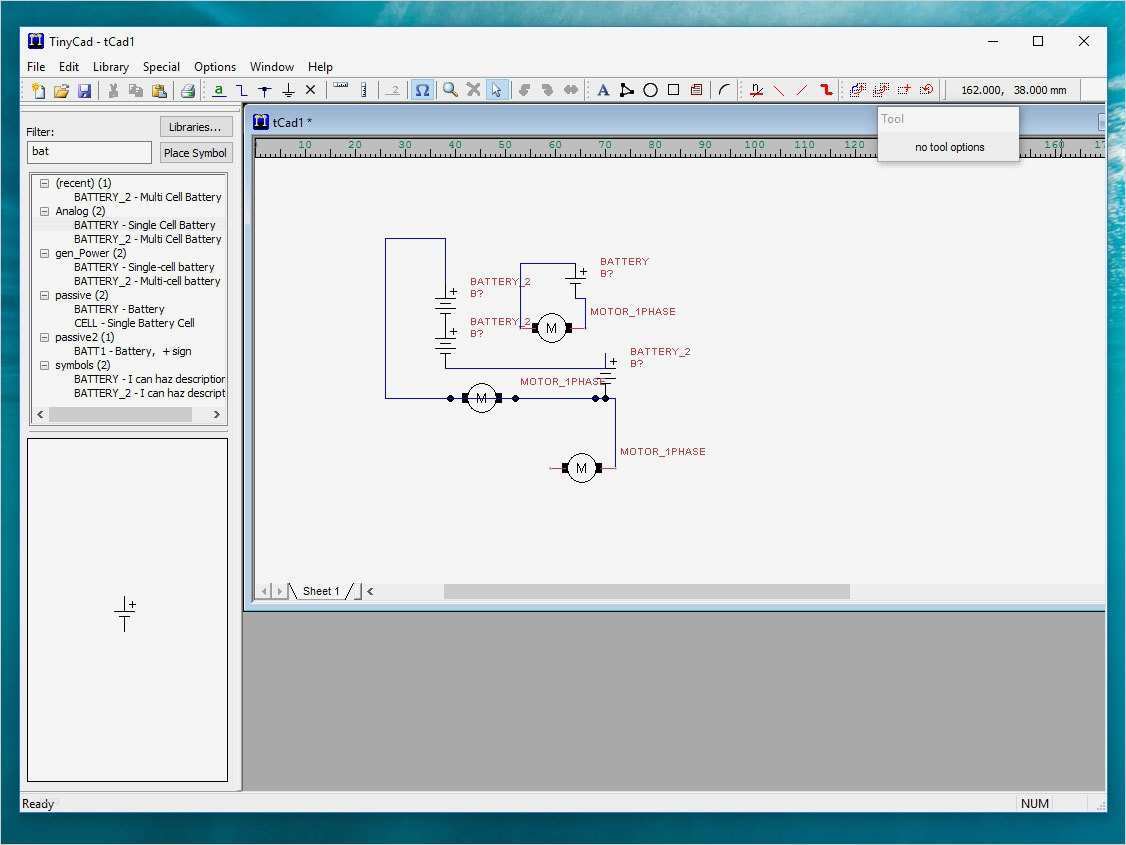Viewport: 1126px width, 845px height.
Task: Open the Edit menu
Action: click(69, 67)
